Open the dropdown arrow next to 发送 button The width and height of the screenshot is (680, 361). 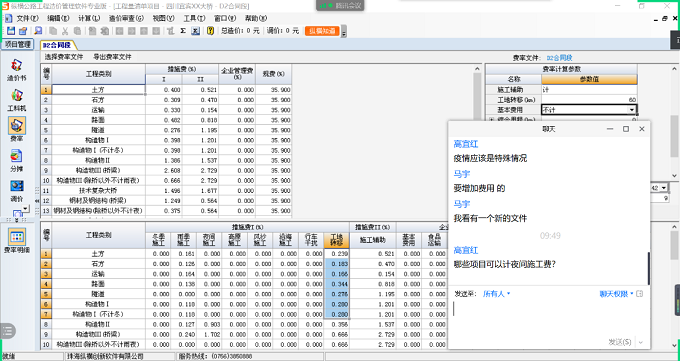[x=641, y=342]
